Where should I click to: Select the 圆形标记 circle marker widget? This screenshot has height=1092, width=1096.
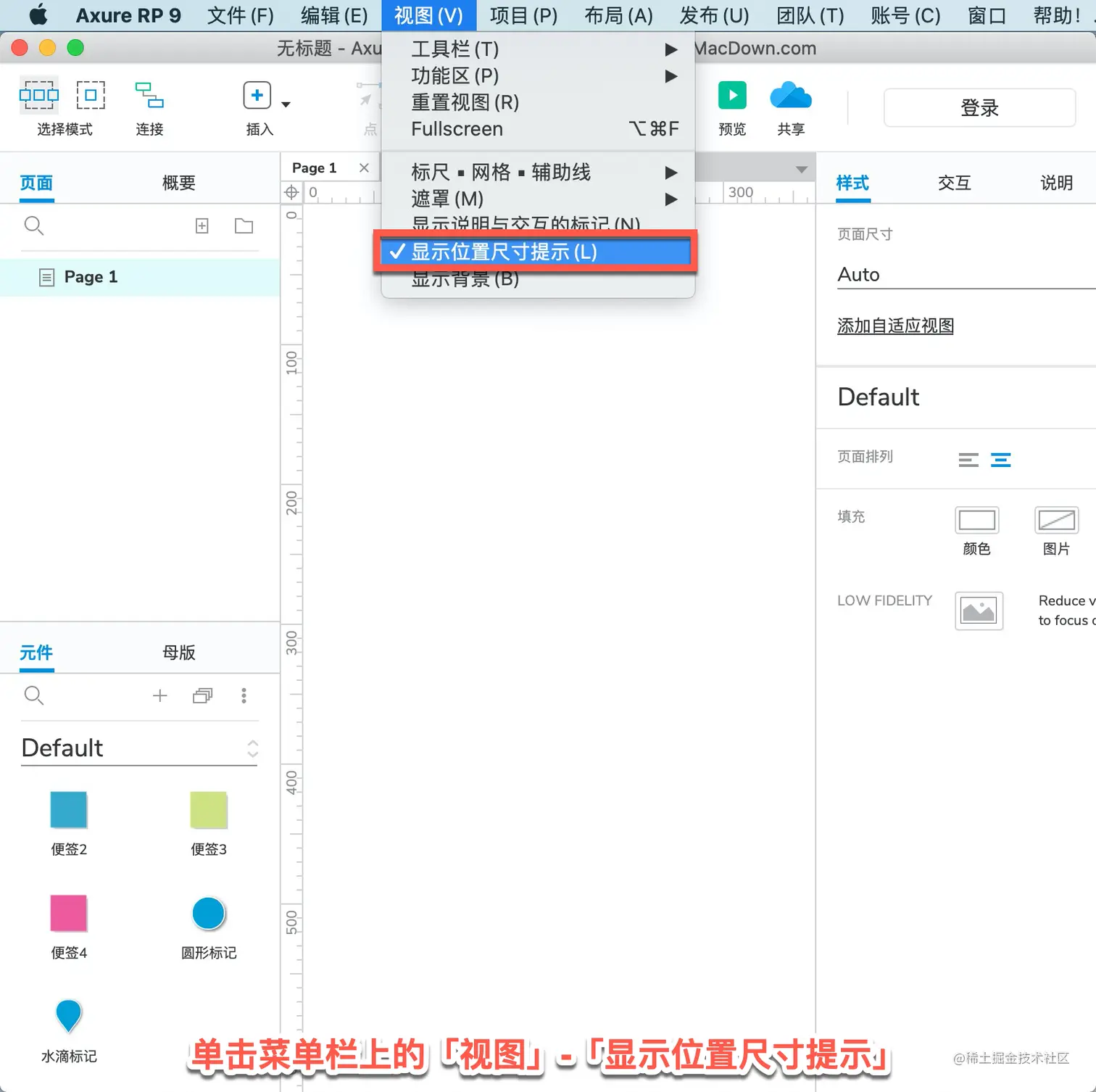coord(209,913)
